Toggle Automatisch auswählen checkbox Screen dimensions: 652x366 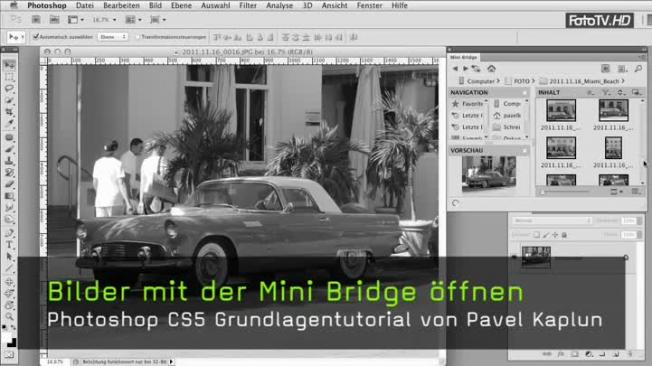[x=36, y=37]
